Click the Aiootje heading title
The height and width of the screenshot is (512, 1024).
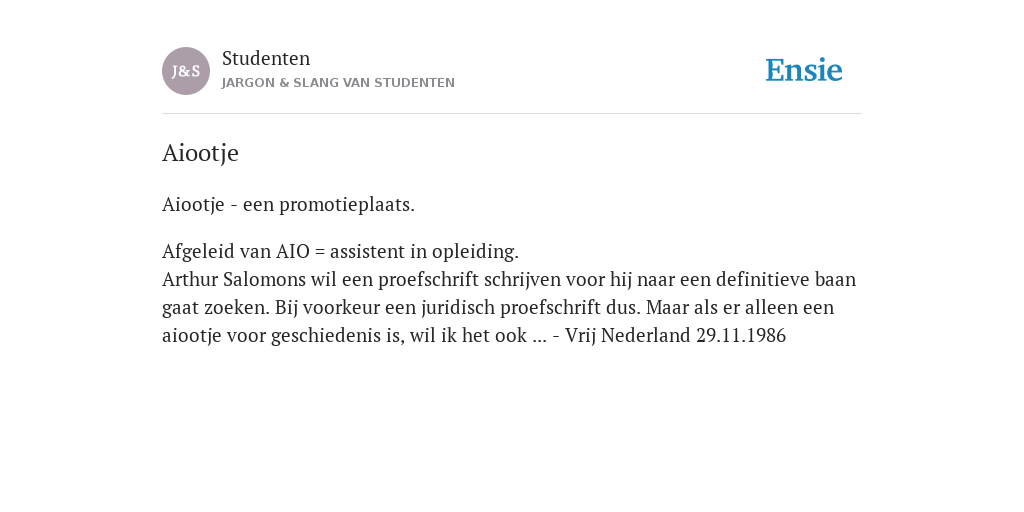click(x=200, y=153)
